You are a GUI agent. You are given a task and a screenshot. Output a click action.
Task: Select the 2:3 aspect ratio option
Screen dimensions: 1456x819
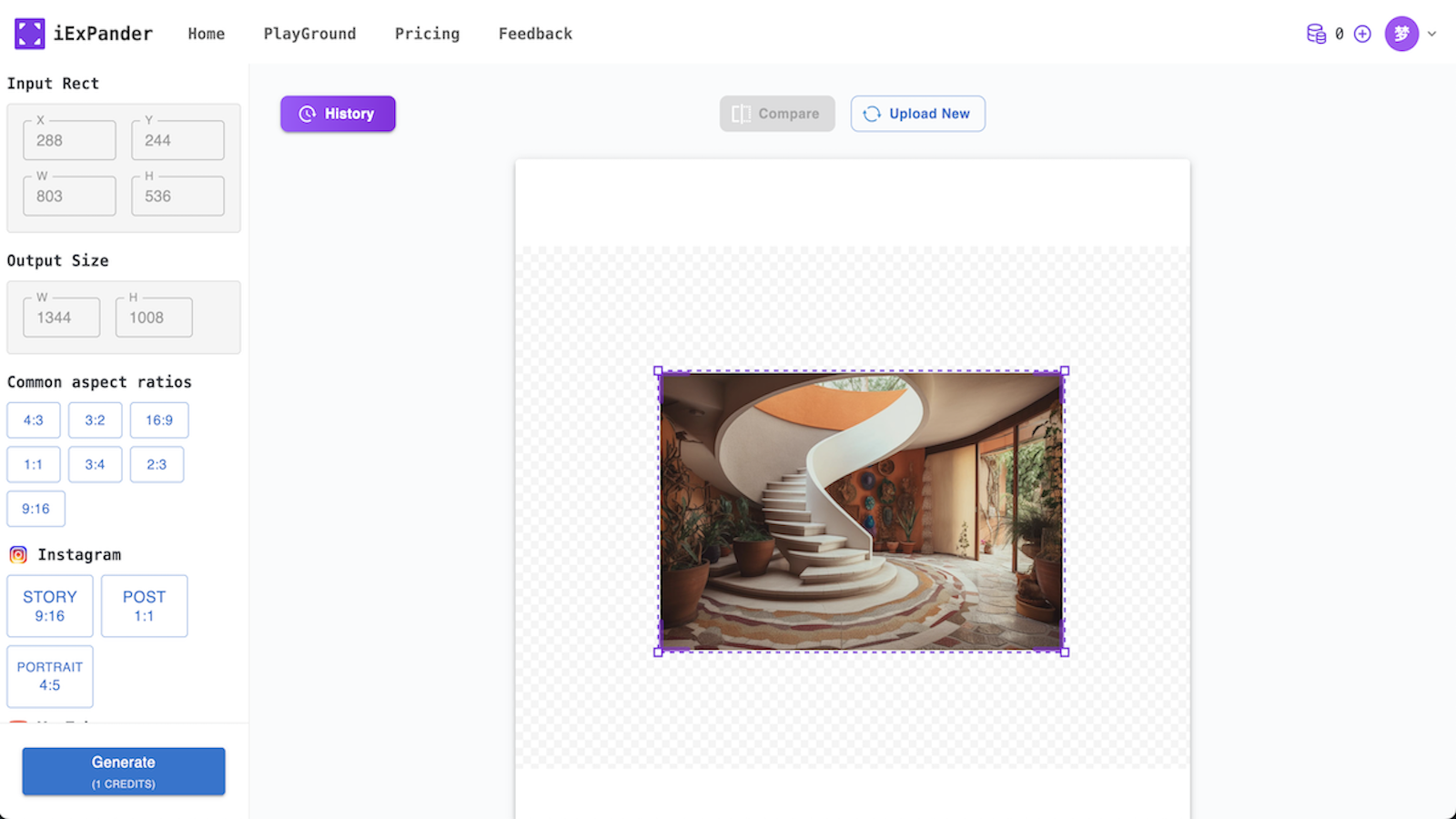[x=157, y=464]
